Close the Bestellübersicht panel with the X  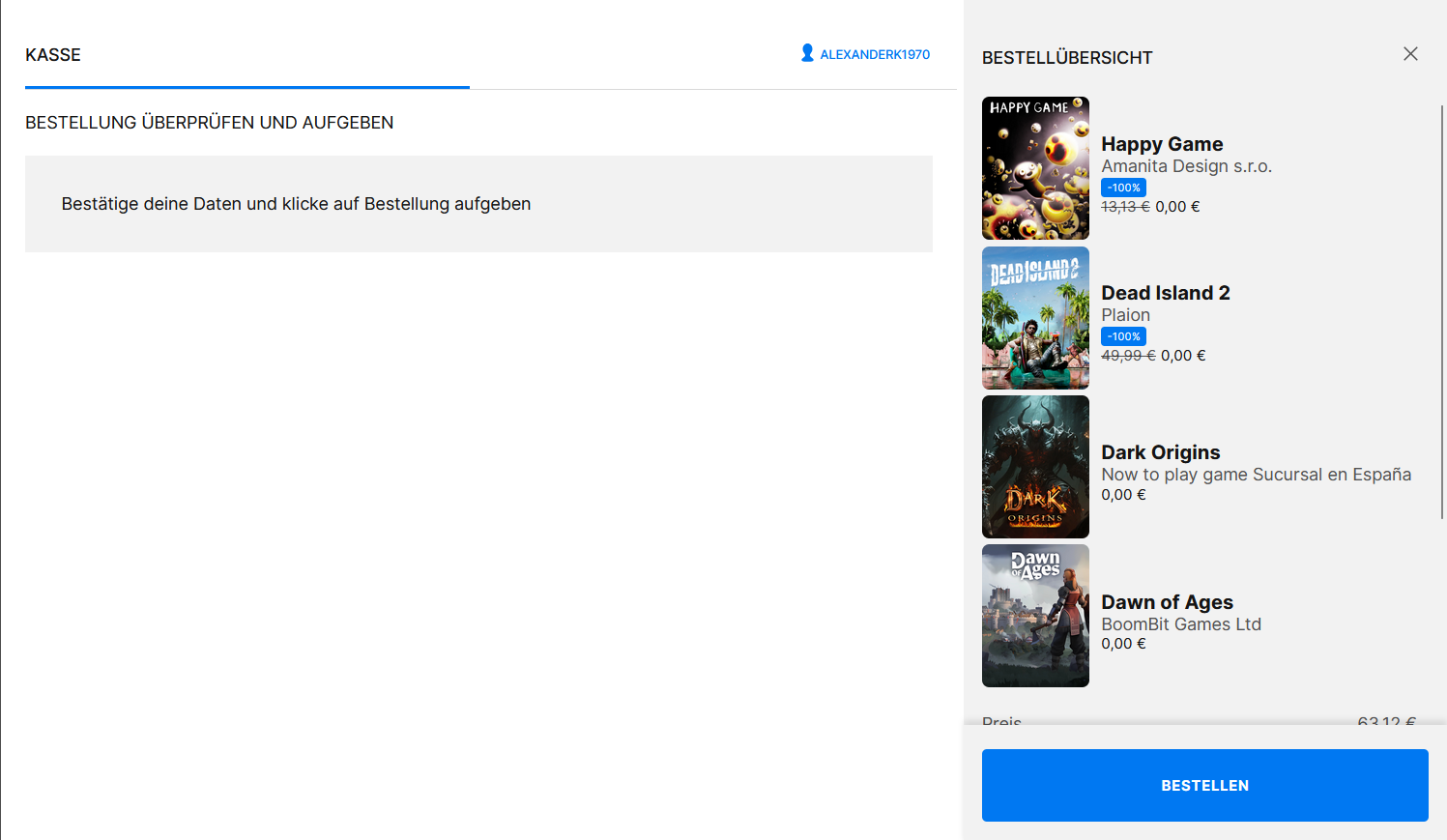pos(1410,54)
